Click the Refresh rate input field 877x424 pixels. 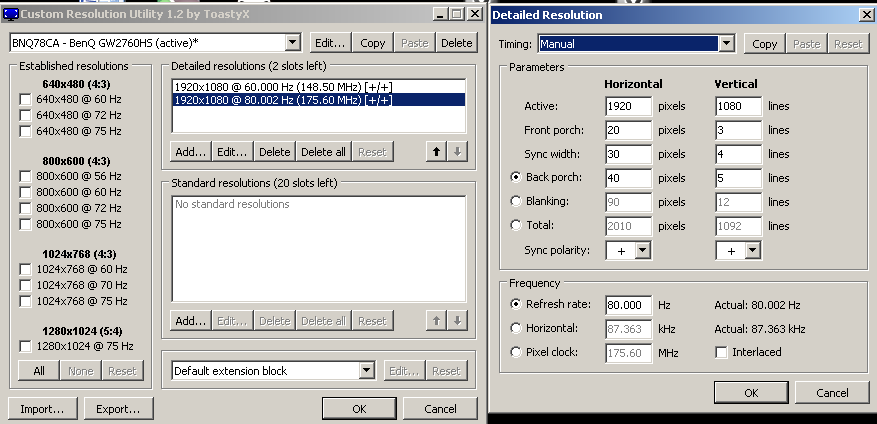pos(629,305)
